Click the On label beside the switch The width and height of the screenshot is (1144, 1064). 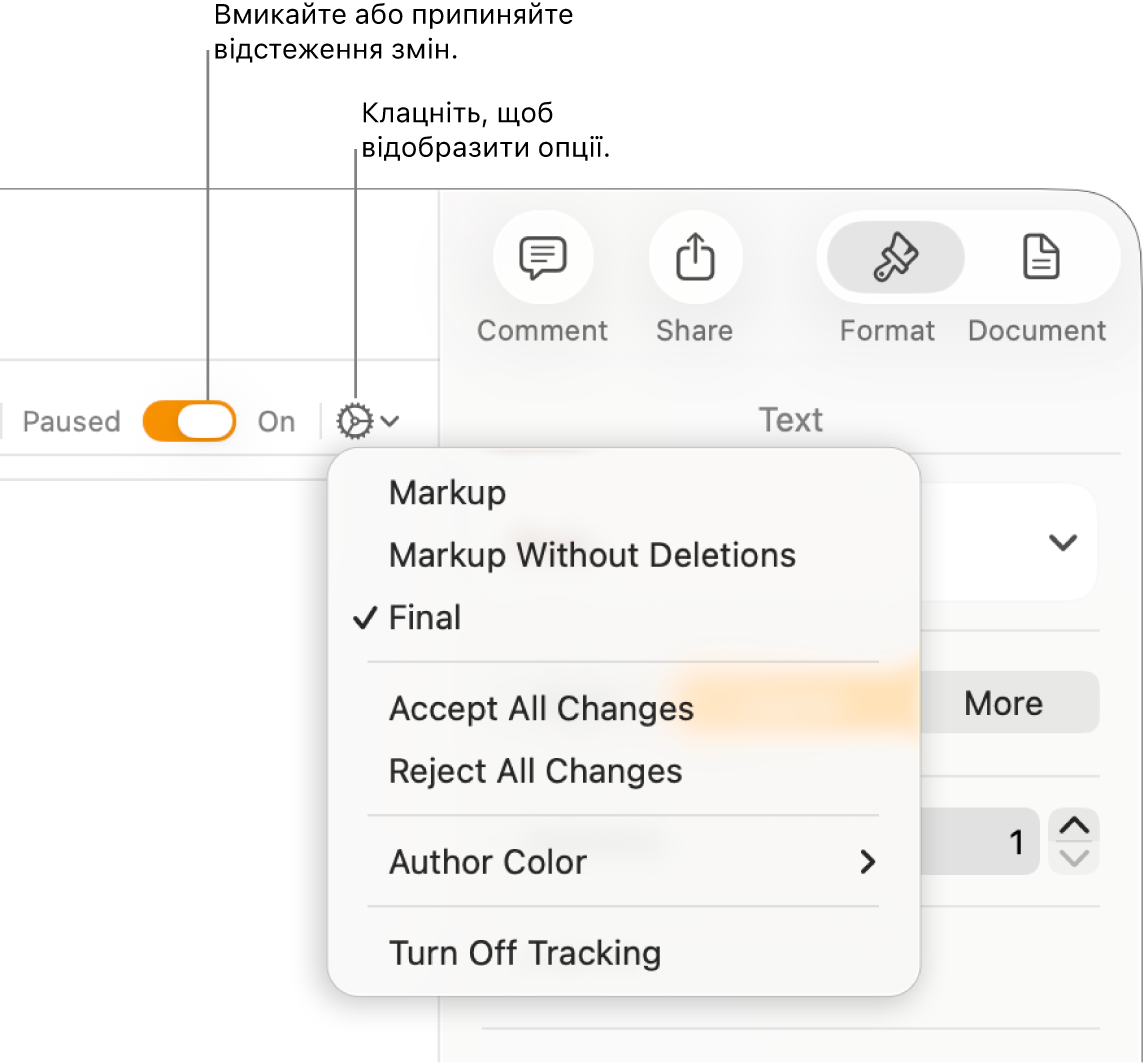(x=276, y=422)
